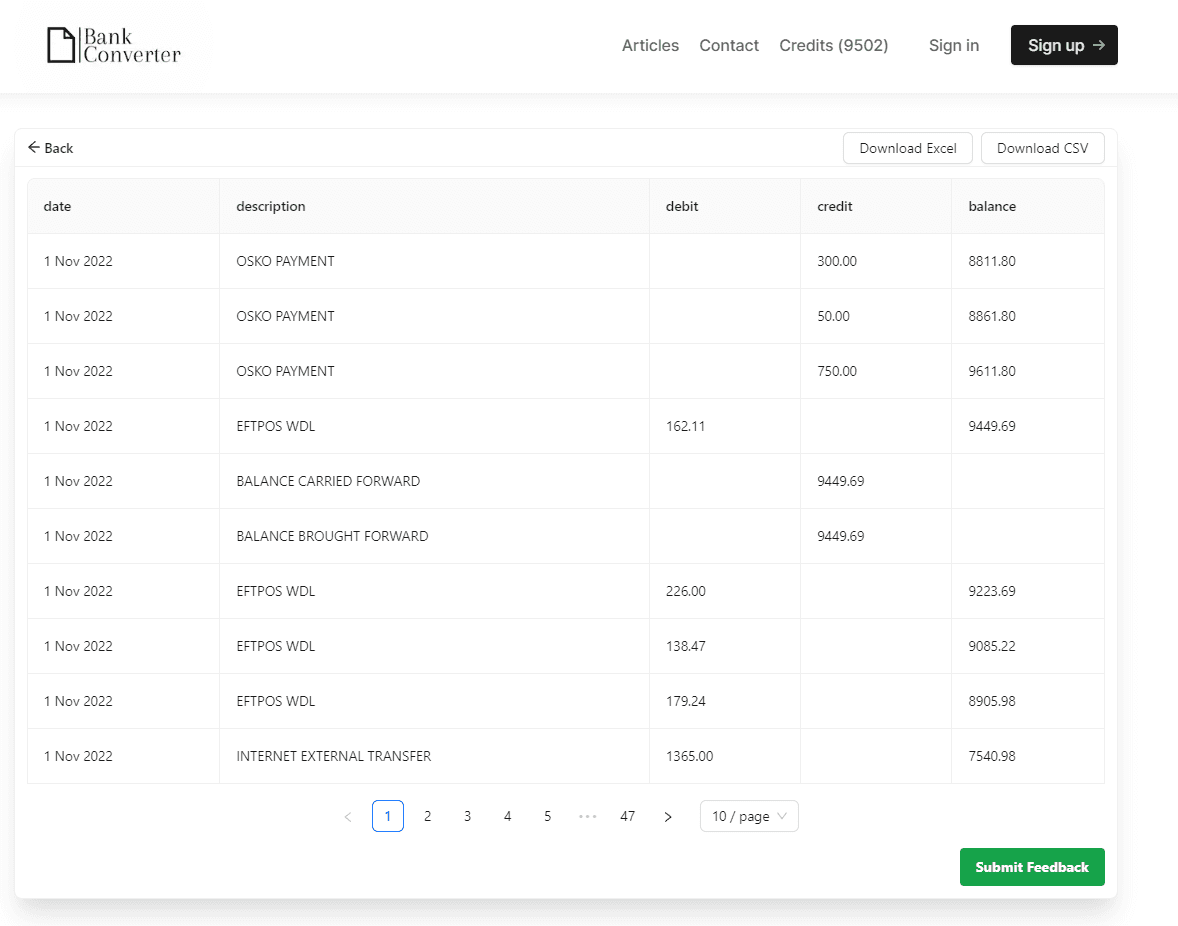
Task: Select the INTERNET EXTERNAL TRANSFER row
Action: click(334, 756)
